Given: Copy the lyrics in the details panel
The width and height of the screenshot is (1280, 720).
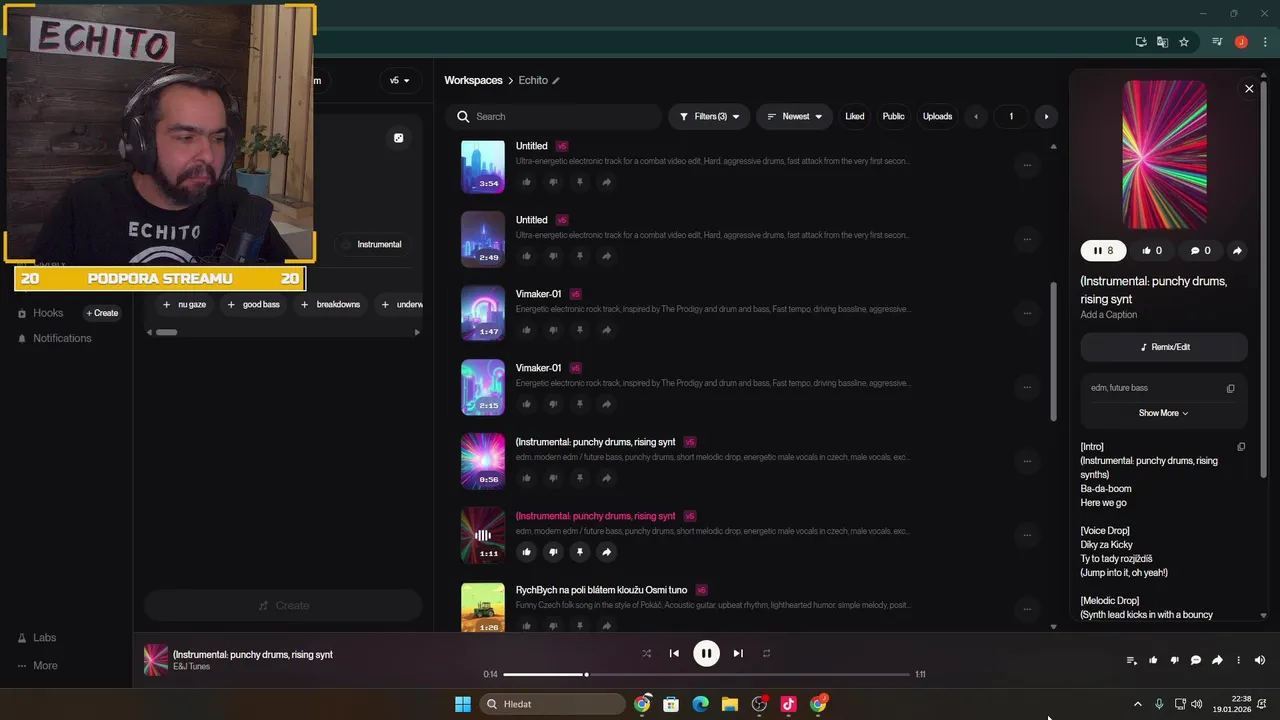Looking at the screenshot, I should click(x=1241, y=447).
